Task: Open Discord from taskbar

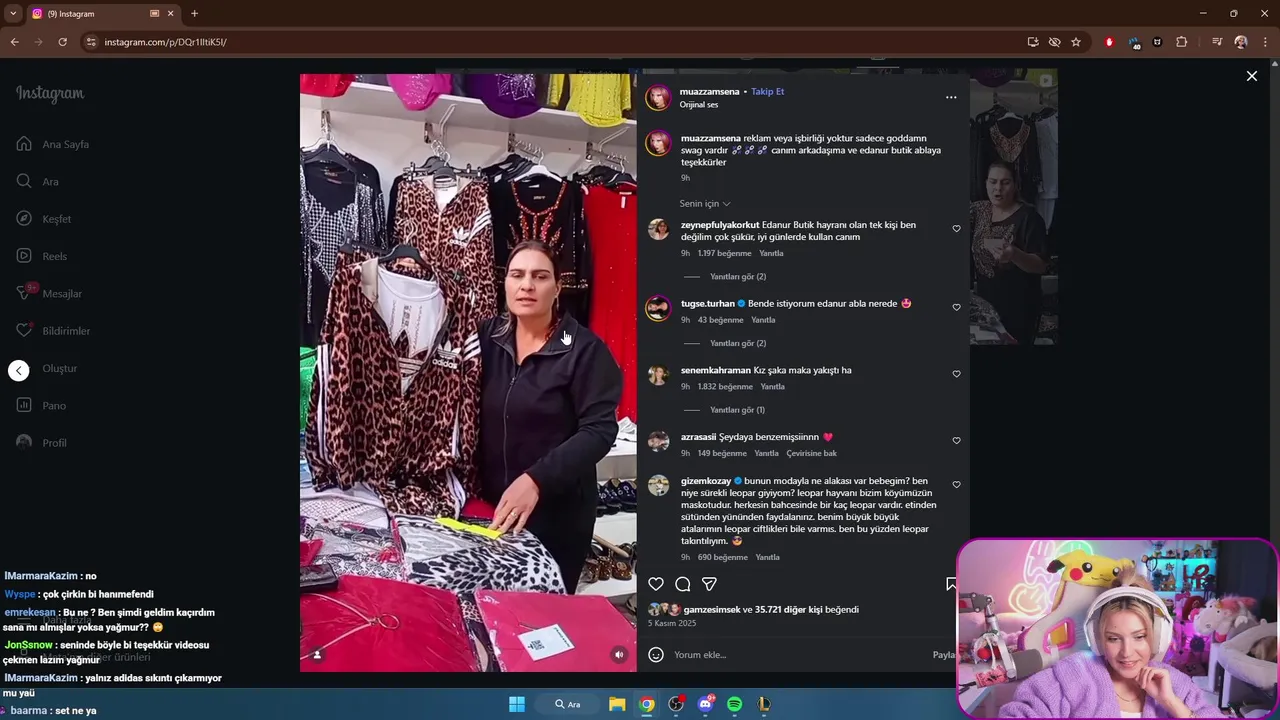Action: coord(705,704)
